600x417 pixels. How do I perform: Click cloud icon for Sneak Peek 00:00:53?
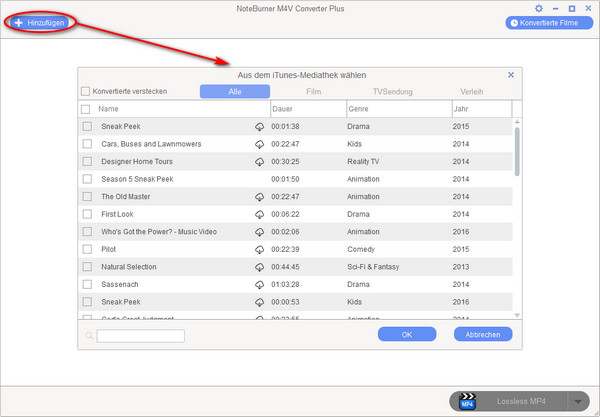(x=259, y=302)
